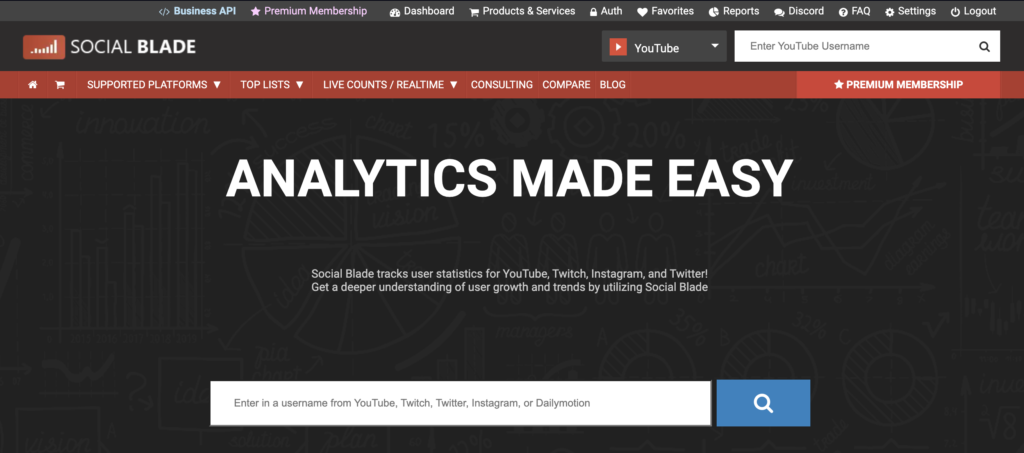Expand the Top Lists menu
The image size is (1024, 453).
272,85
